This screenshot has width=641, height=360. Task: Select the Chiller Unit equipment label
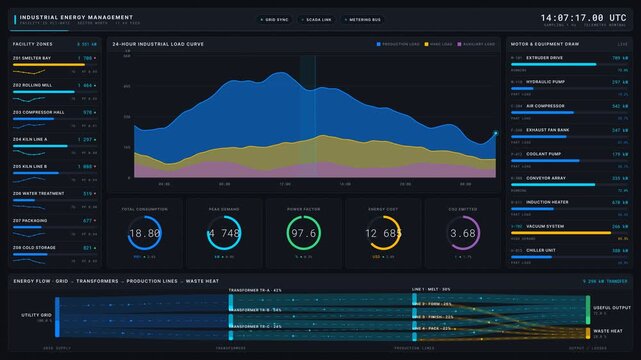click(540, 250)
